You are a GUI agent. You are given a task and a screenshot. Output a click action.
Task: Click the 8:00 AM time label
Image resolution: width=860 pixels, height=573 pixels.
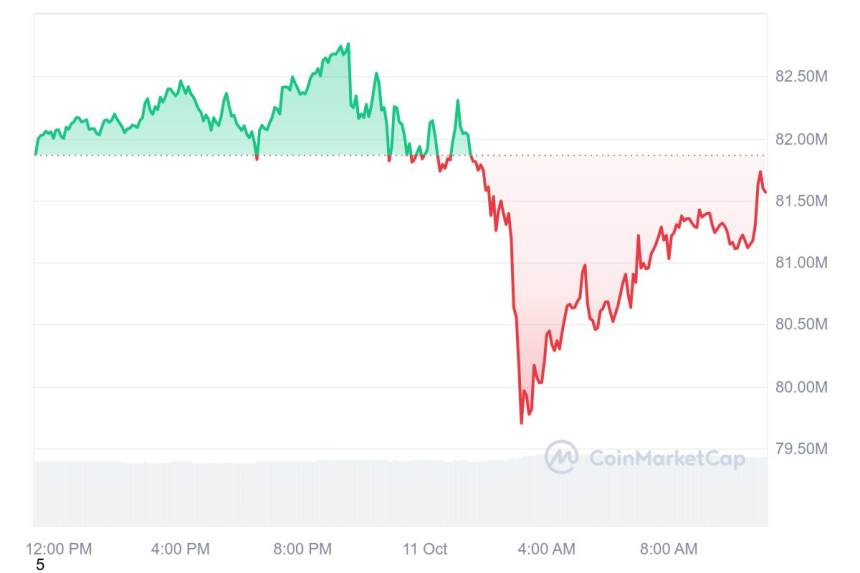(668, 548)
